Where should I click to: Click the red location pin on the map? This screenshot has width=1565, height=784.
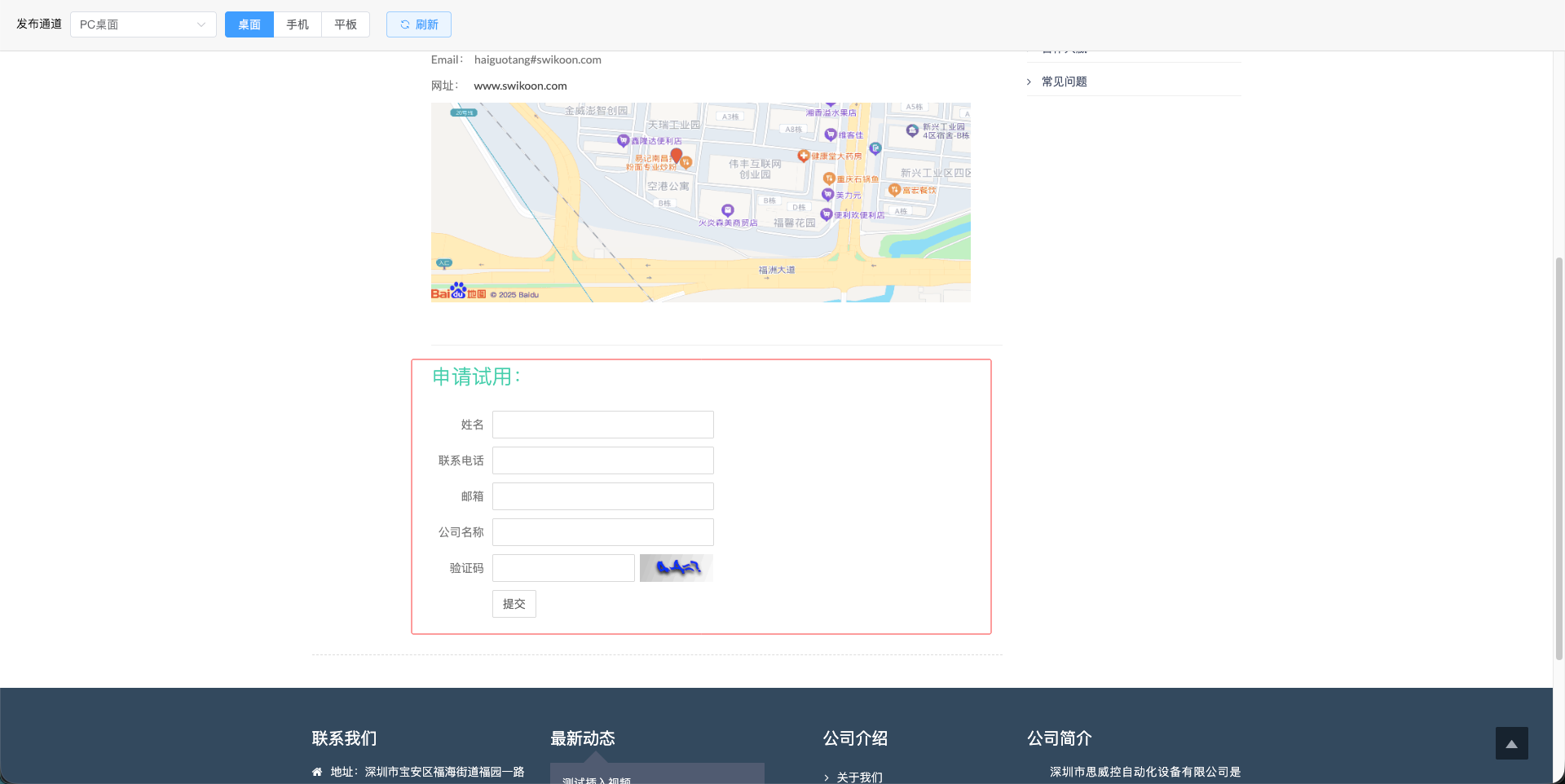(676, 155)
